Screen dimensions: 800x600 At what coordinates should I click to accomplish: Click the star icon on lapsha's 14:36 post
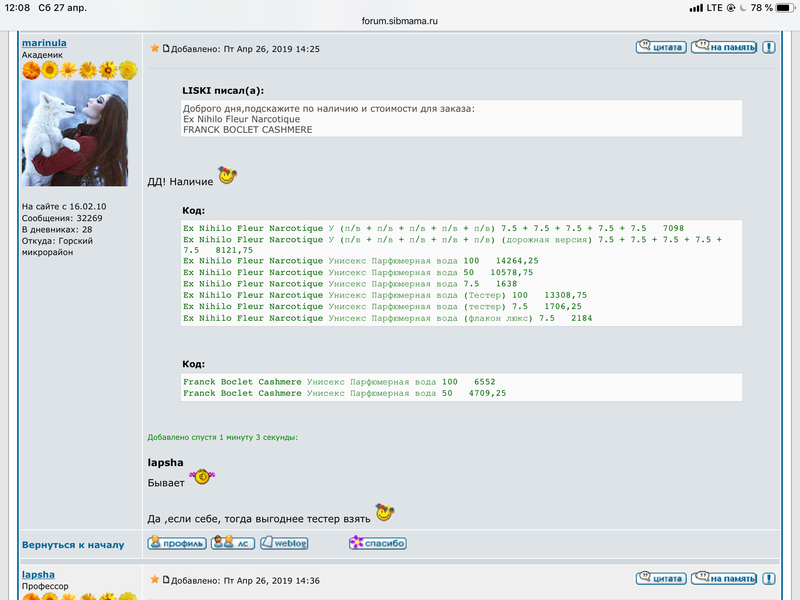tap(155, 580)
